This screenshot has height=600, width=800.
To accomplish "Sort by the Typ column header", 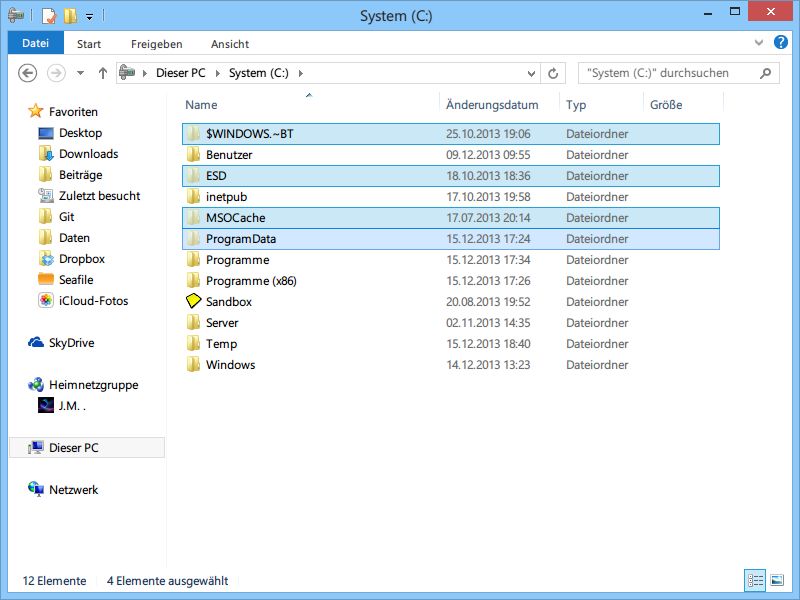I will pyautogui.click(x=576, y=105).
